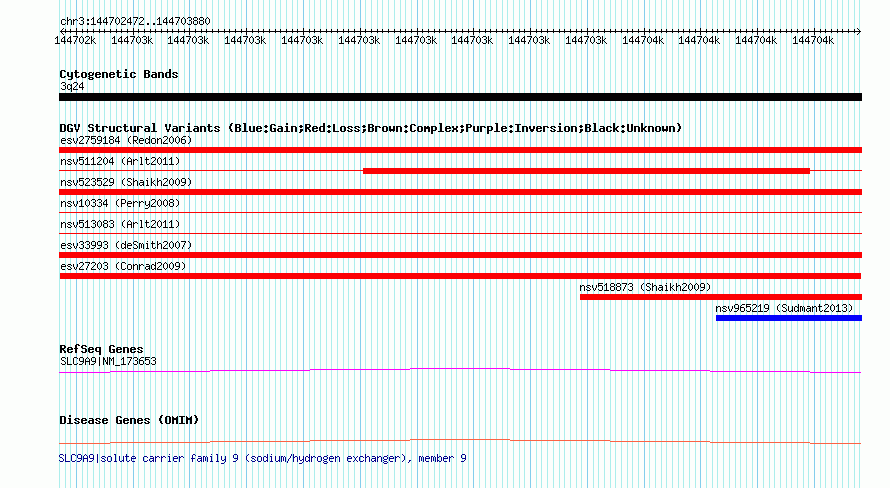Click the chr3:144702472..144703880 region label

tap(135, 22)
